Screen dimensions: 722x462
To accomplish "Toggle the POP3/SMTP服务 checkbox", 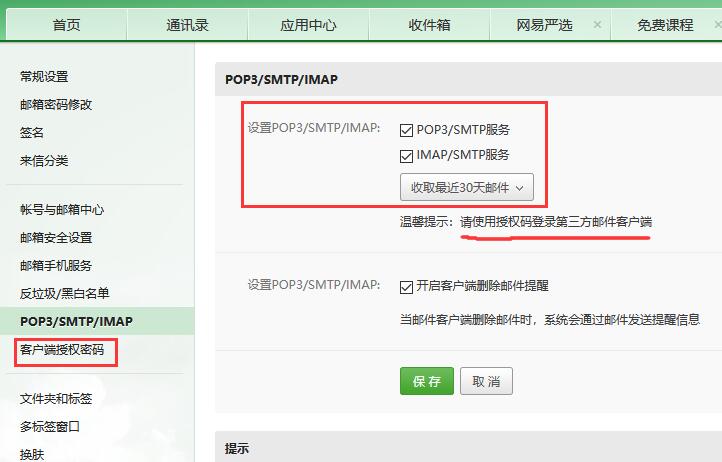I will (406, 130).
